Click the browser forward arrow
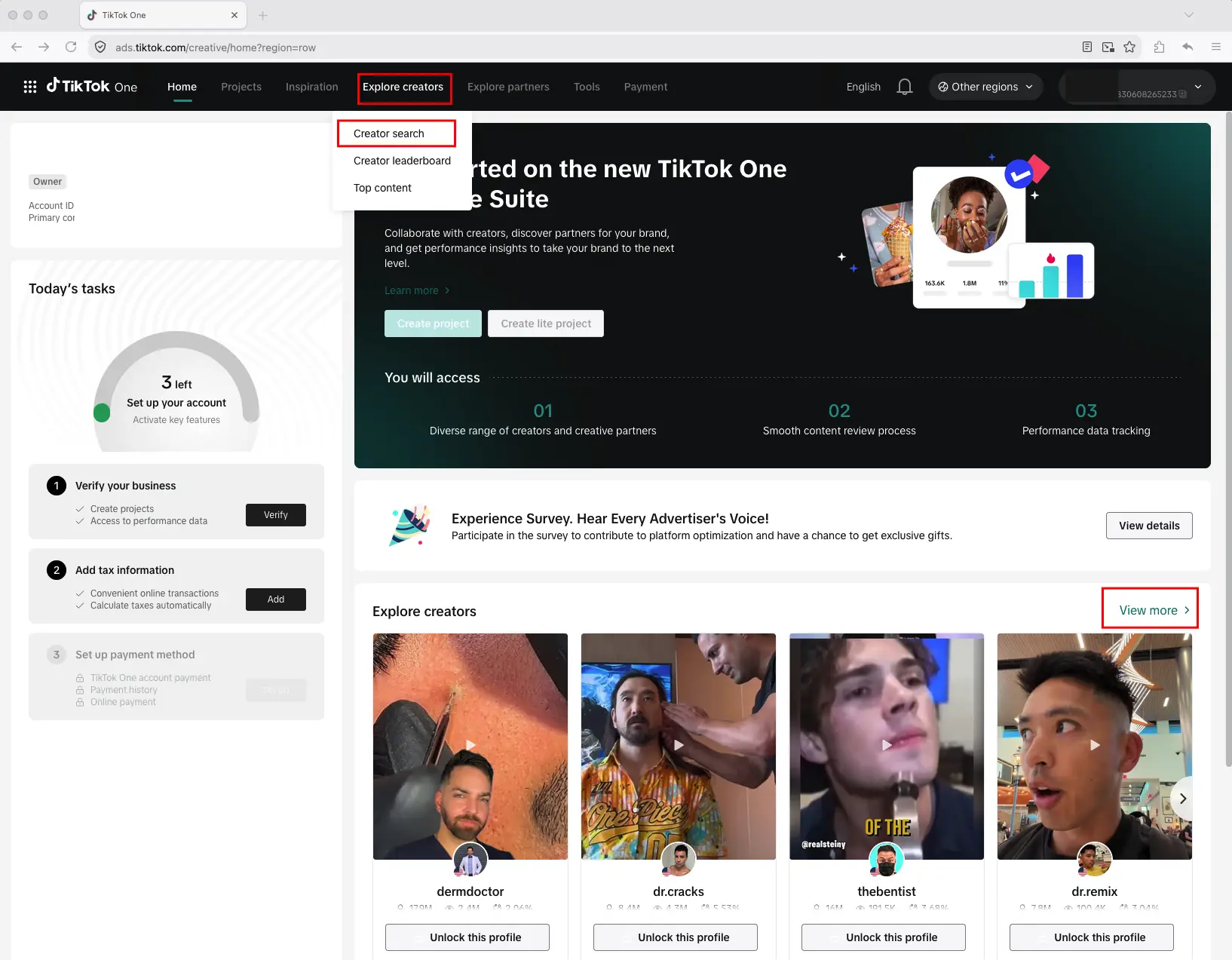Screen dimensions: 1232x960 pyautogui.click(x=44, y=47)
